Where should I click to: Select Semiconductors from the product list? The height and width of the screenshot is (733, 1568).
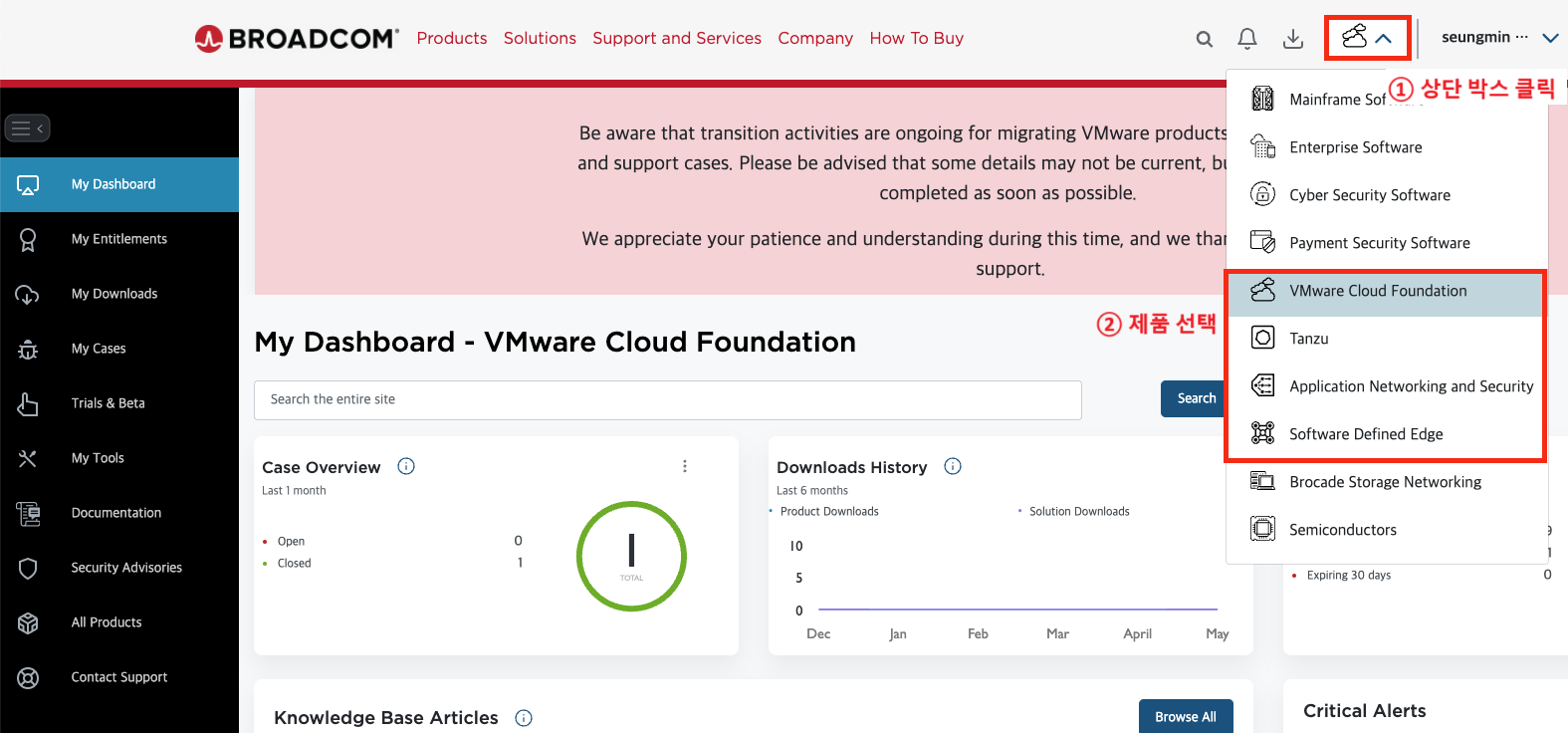(x=1342, y=530)
